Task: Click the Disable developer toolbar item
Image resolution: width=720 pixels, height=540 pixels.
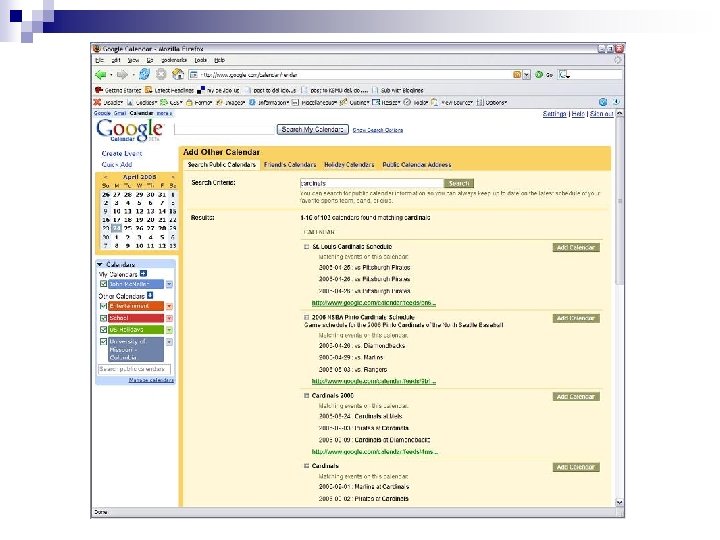Action: click(109, 102)
